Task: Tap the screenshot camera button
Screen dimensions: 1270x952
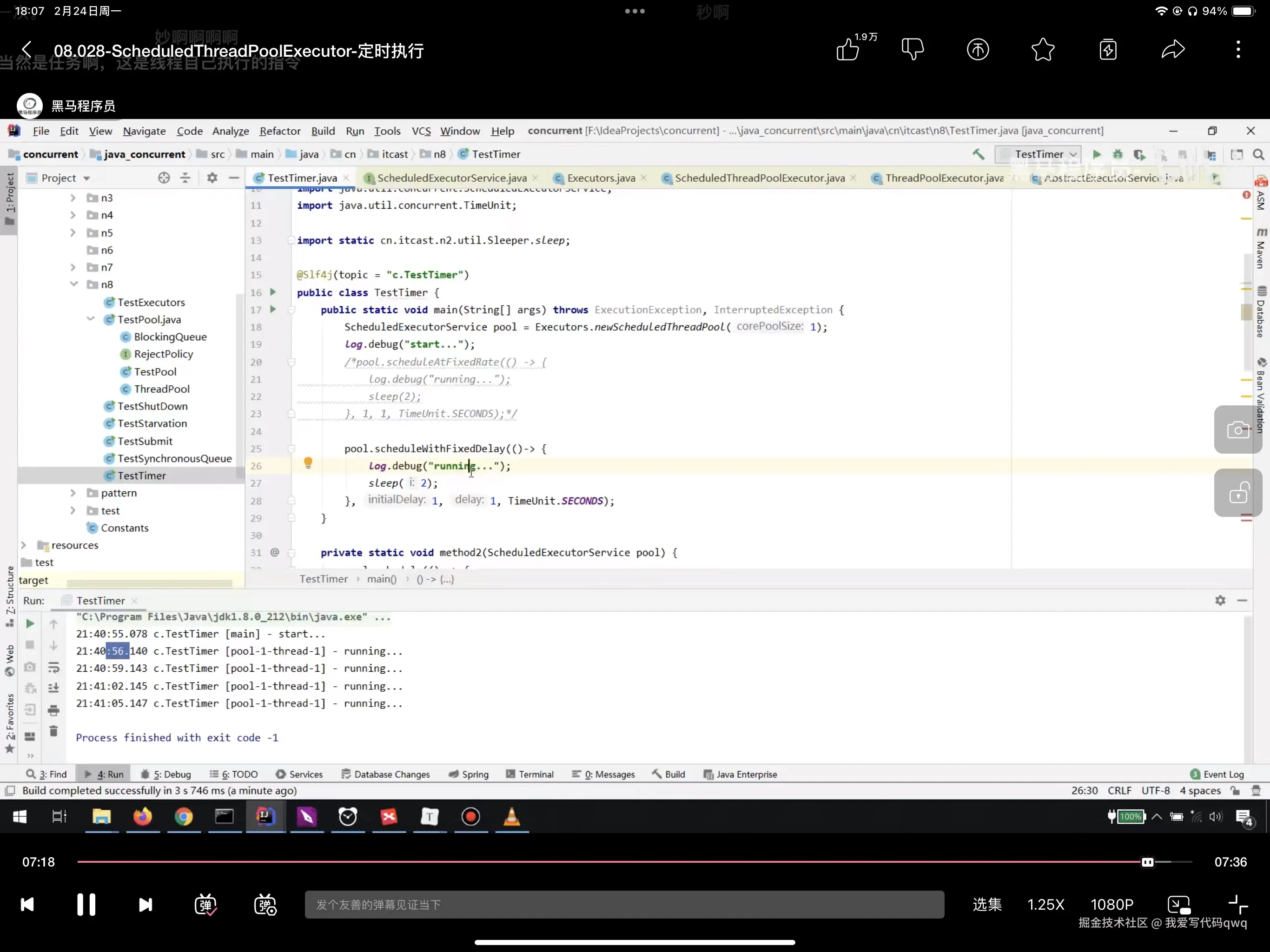Action: pyautogui.click(x=1237, y=430)
